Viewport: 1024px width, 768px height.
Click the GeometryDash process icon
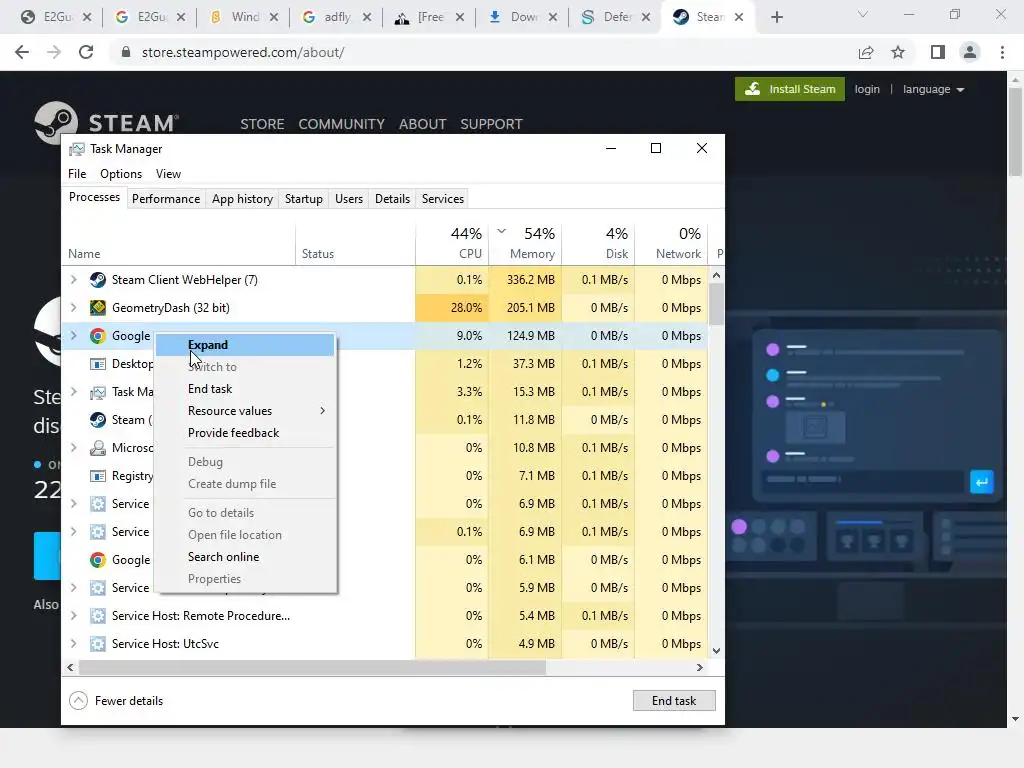click(98, 308)
